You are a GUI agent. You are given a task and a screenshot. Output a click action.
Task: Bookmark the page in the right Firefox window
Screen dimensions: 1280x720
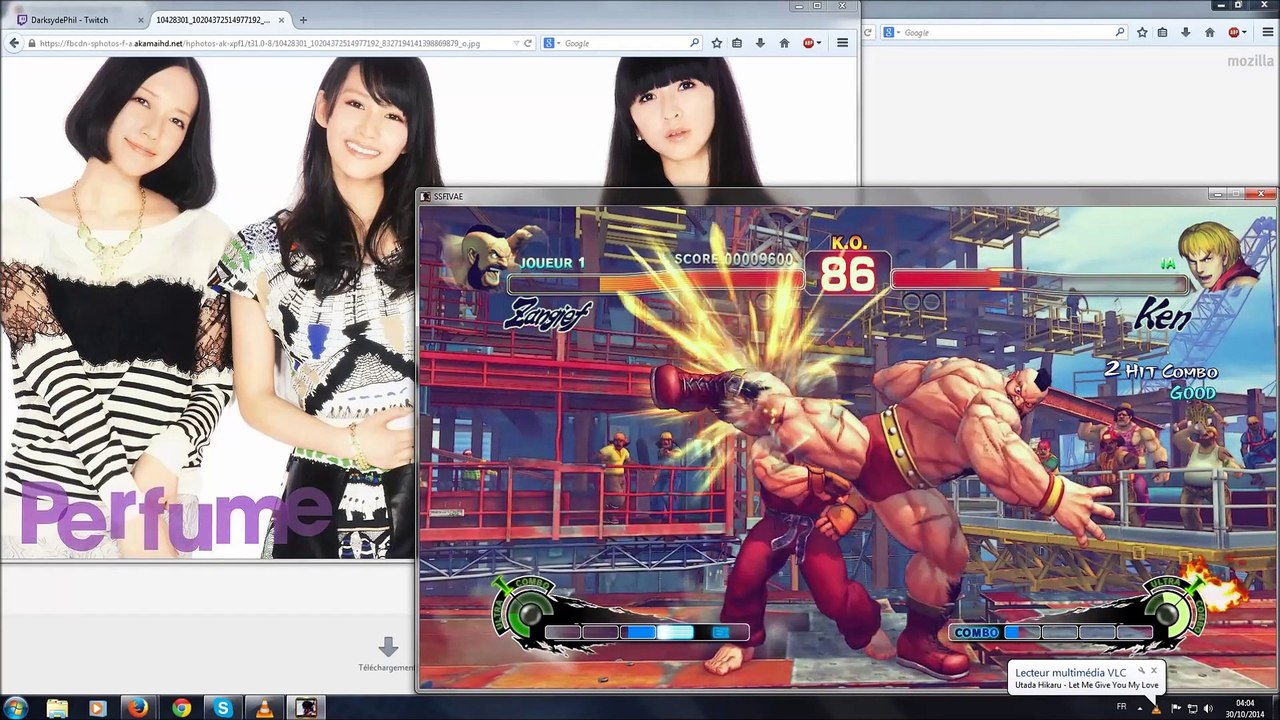pos(1142,32)
